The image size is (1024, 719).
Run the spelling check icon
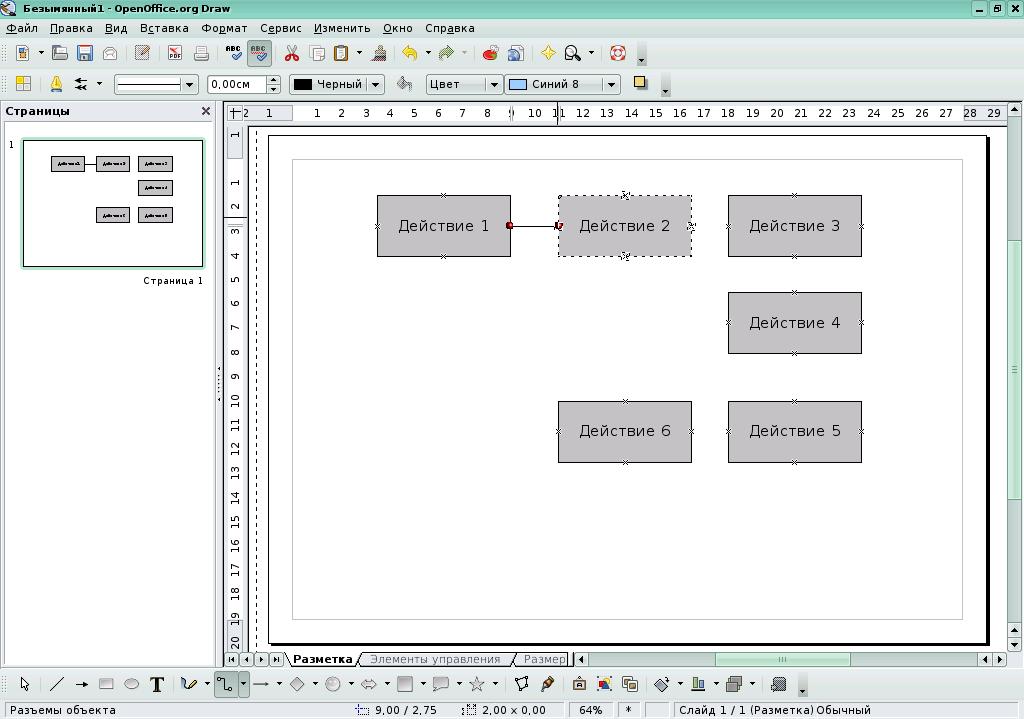[x=233, y=53]
